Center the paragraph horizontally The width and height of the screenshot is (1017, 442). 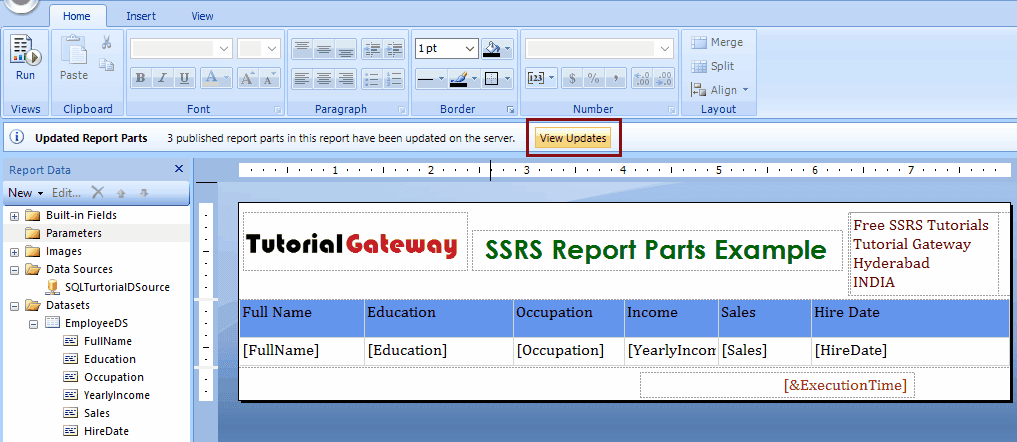(x=324, y=79)
